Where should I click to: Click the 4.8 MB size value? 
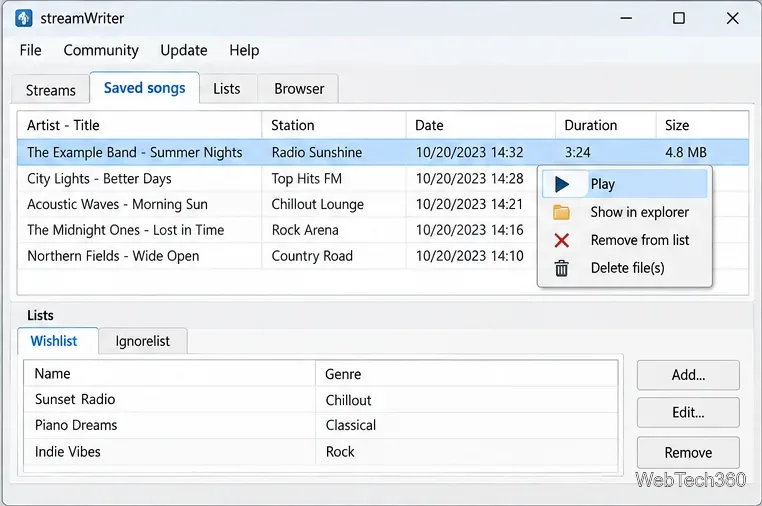[x=686, y=153]
